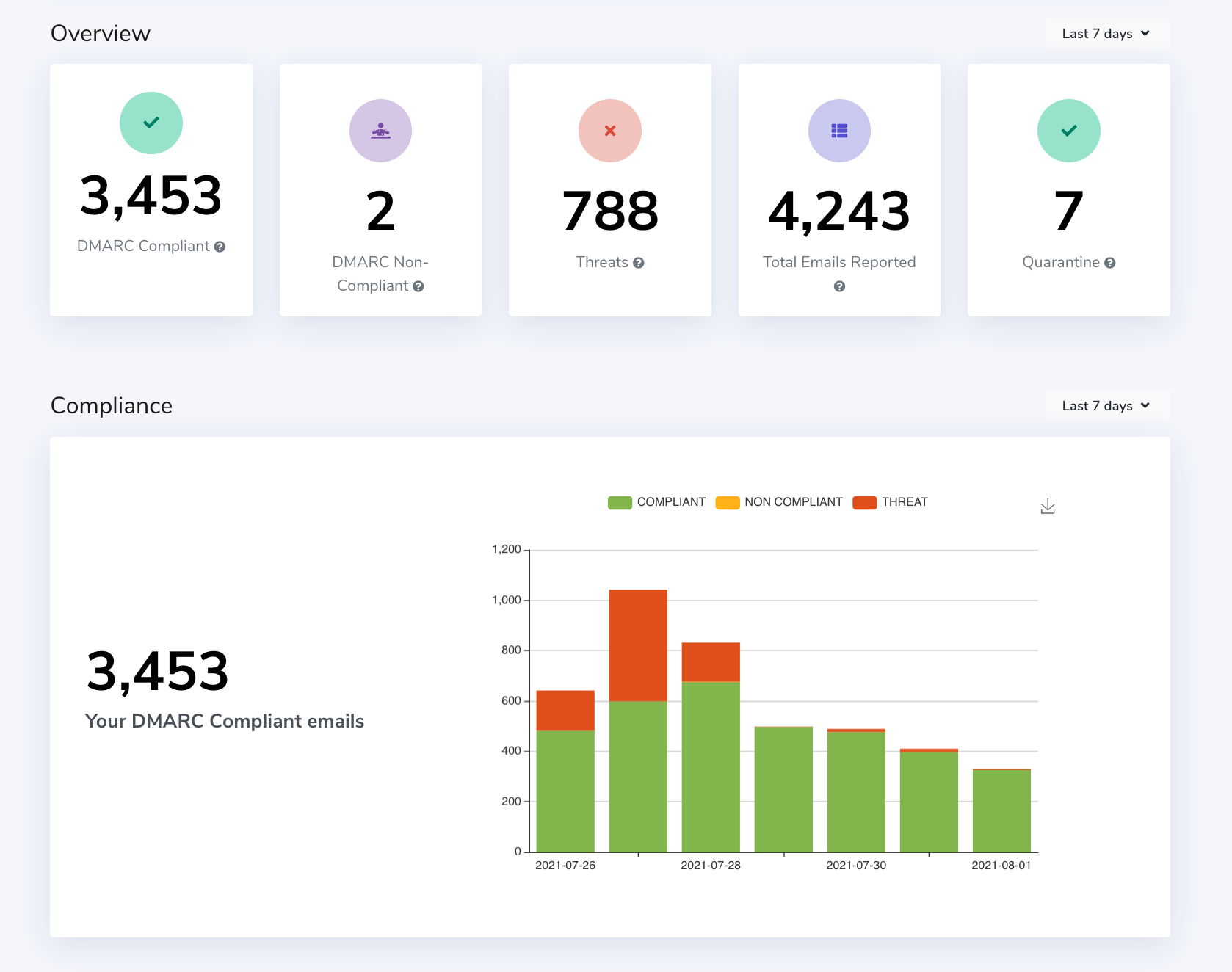Toggle NON COMPLIANT series in legend
The height and width of the screenshot is (972, 1232).
point(779,502)
